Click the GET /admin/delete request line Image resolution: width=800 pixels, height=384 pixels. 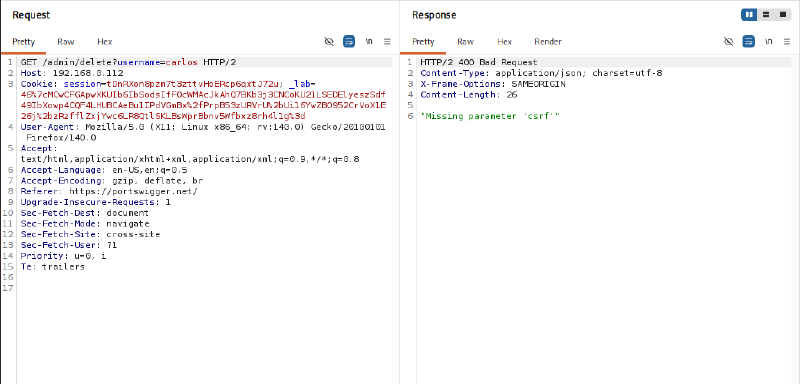(129, 62)
